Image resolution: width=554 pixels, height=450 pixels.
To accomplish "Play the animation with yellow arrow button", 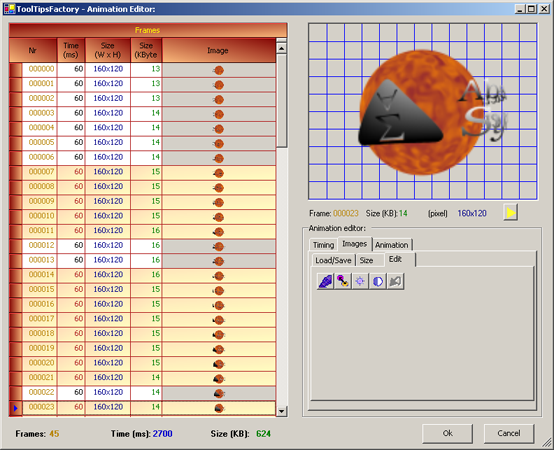I will click(x=511, y=212).
